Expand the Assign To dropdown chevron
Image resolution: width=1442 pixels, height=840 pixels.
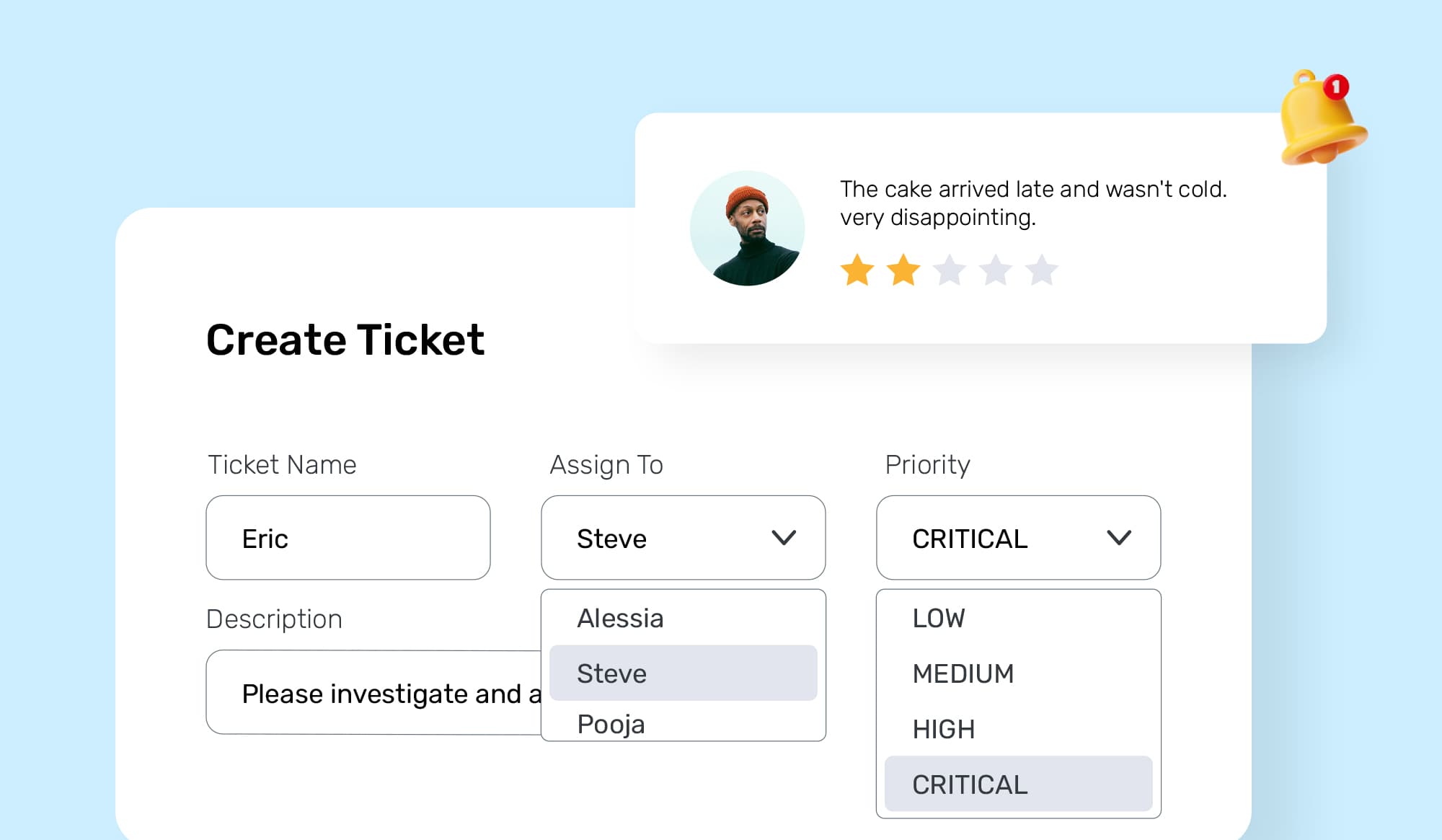[x=784, y=538]
